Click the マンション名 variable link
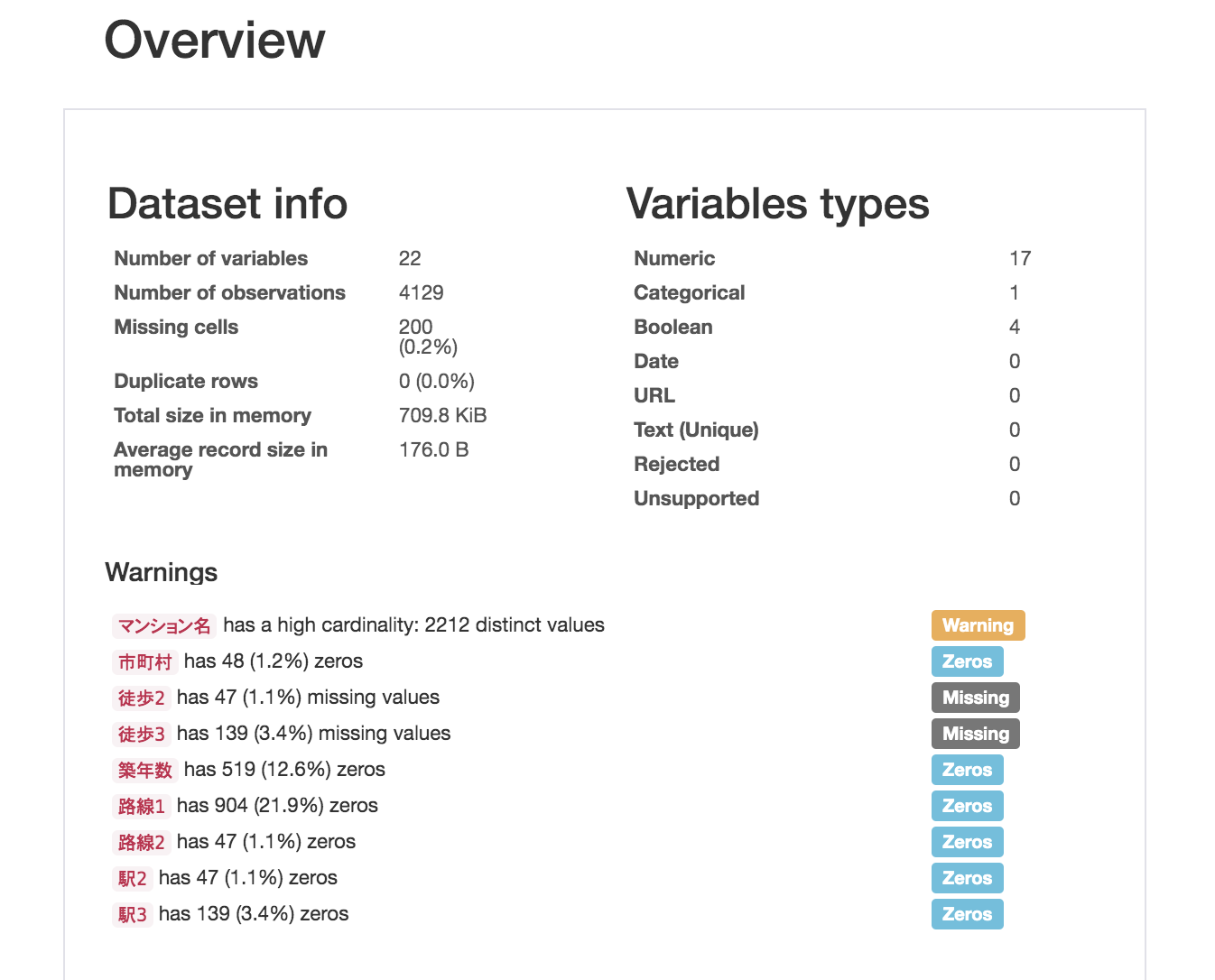Screen dimensions: 1215x980 pos(163,625)
